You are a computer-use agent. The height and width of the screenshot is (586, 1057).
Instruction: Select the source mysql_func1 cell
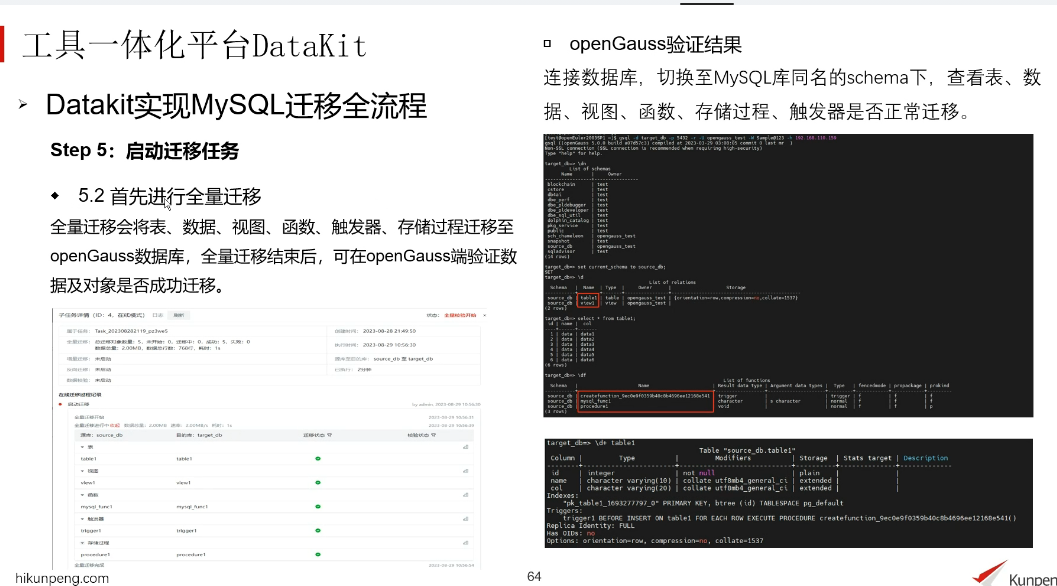(x=96, y=507)
